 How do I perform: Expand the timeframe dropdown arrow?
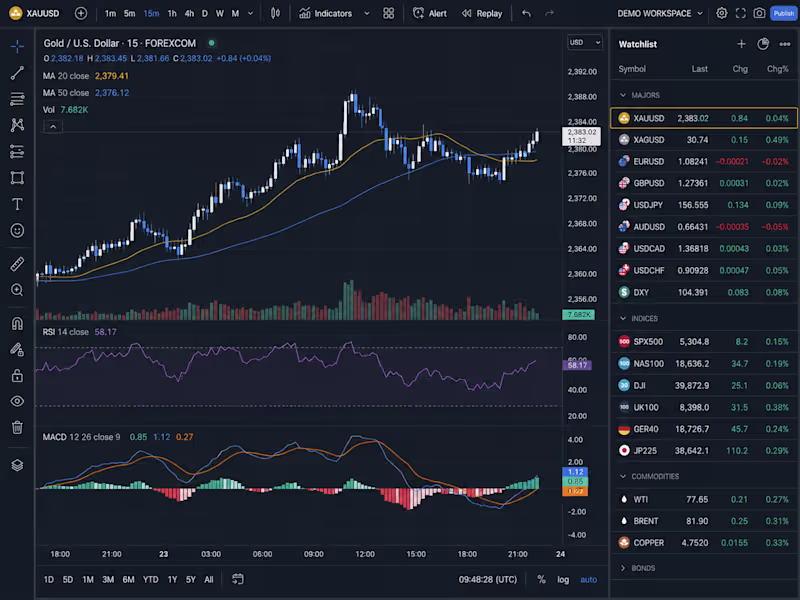tap(251, 13)
